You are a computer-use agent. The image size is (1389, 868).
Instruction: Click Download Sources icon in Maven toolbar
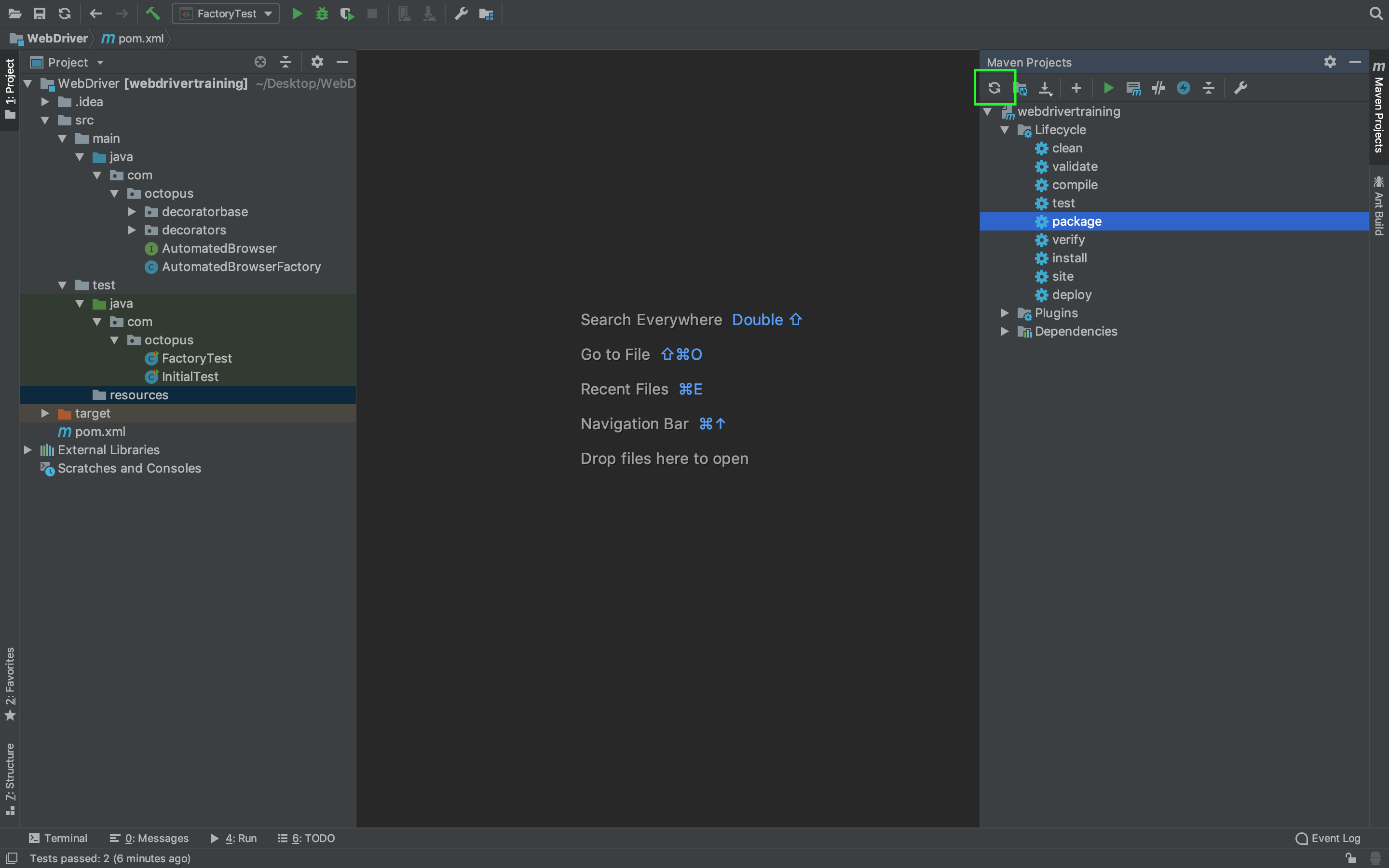pos(1045,88)
